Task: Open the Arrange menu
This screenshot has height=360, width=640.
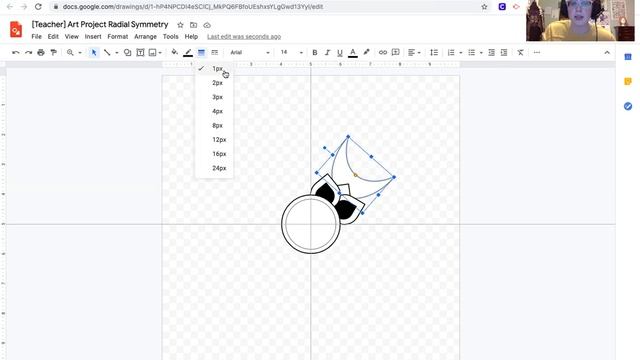Action: point(145,37)
